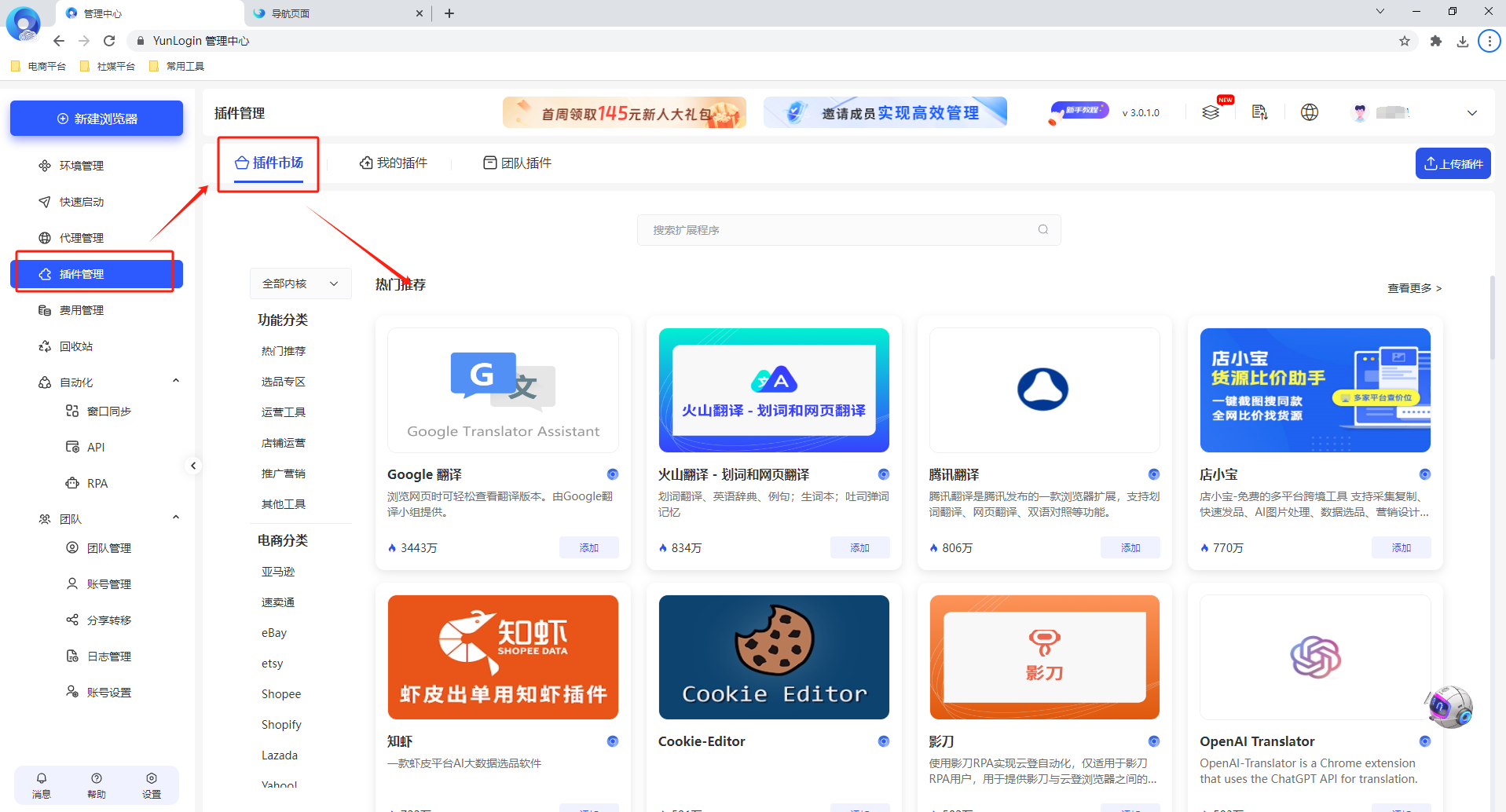1506x812 pixels.
Task: Select 亚马逊 e-commerce category
Action: pyautogui.click(x=278, y=572)
